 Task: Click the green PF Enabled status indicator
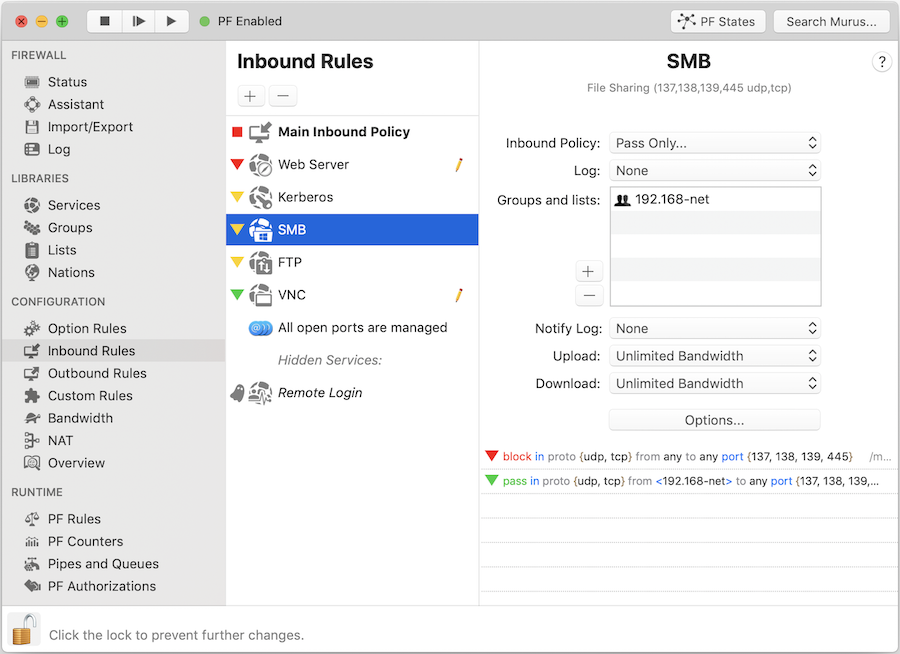tap(204, 21)
